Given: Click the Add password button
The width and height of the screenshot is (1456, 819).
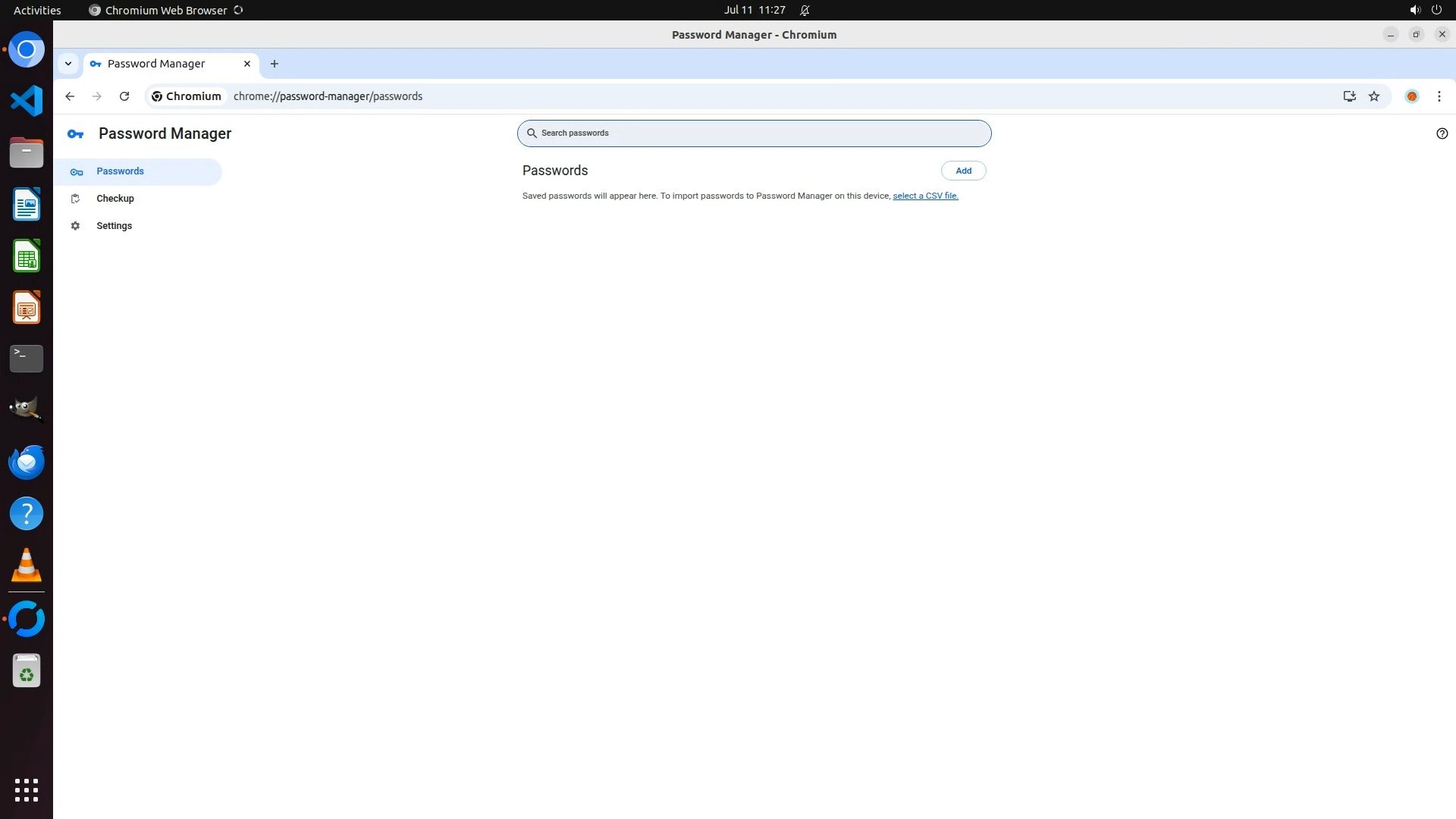Looking at the screenshot, I should pyautogui.click(x=963, y=171).
